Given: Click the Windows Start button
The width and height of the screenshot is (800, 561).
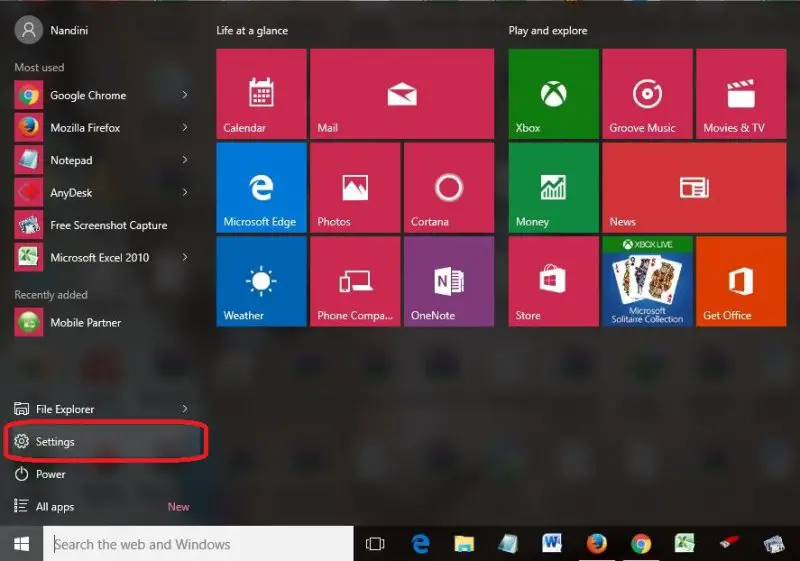Looking at the screenshot, I should (21, 544).
